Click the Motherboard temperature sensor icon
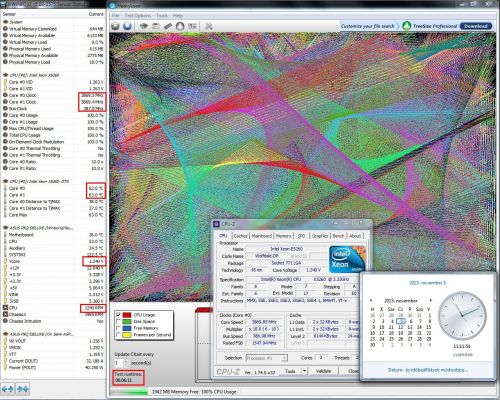This screenshot has width=500, height=400. tap(5, 235)
